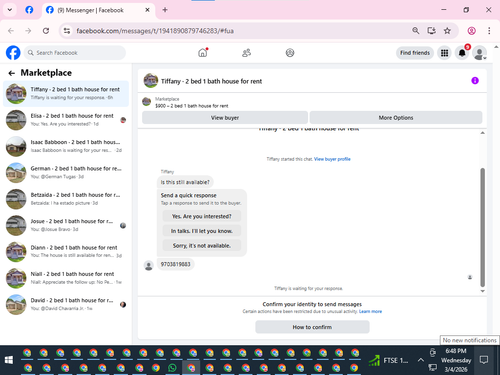
Task: Send quick reply 'Sorry, it's not available.'
Action: [202, 246]
